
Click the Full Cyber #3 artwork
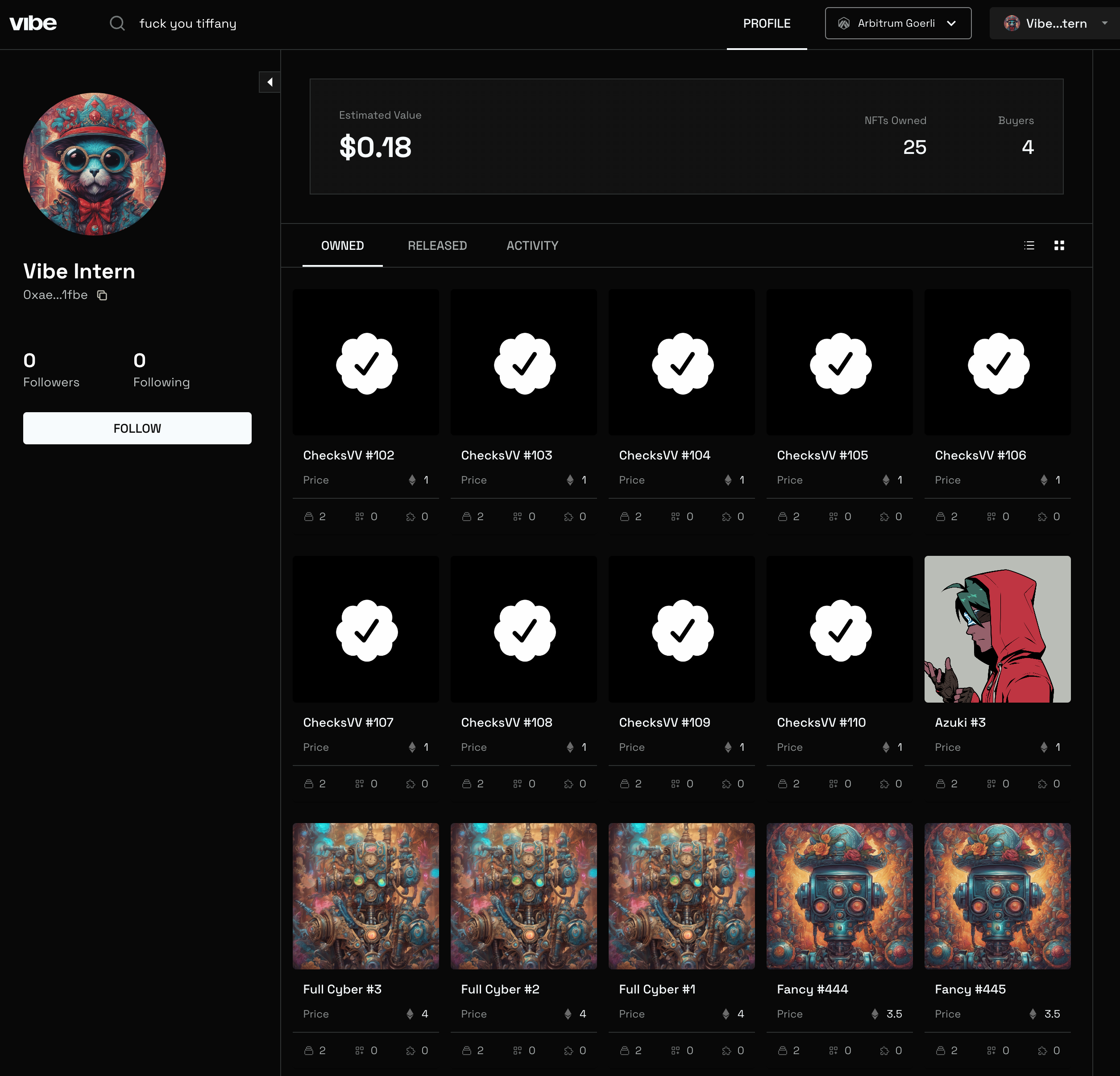pos(366,895)
